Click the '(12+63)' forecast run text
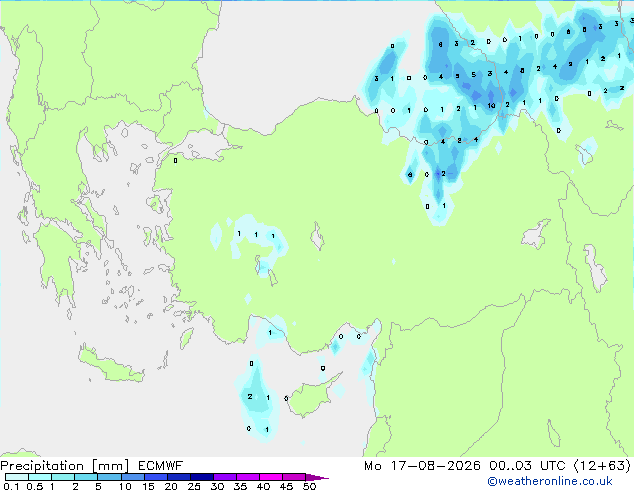The height and width of the screenshot is (490, 634). pyautogui.click(x=602, y=466)
